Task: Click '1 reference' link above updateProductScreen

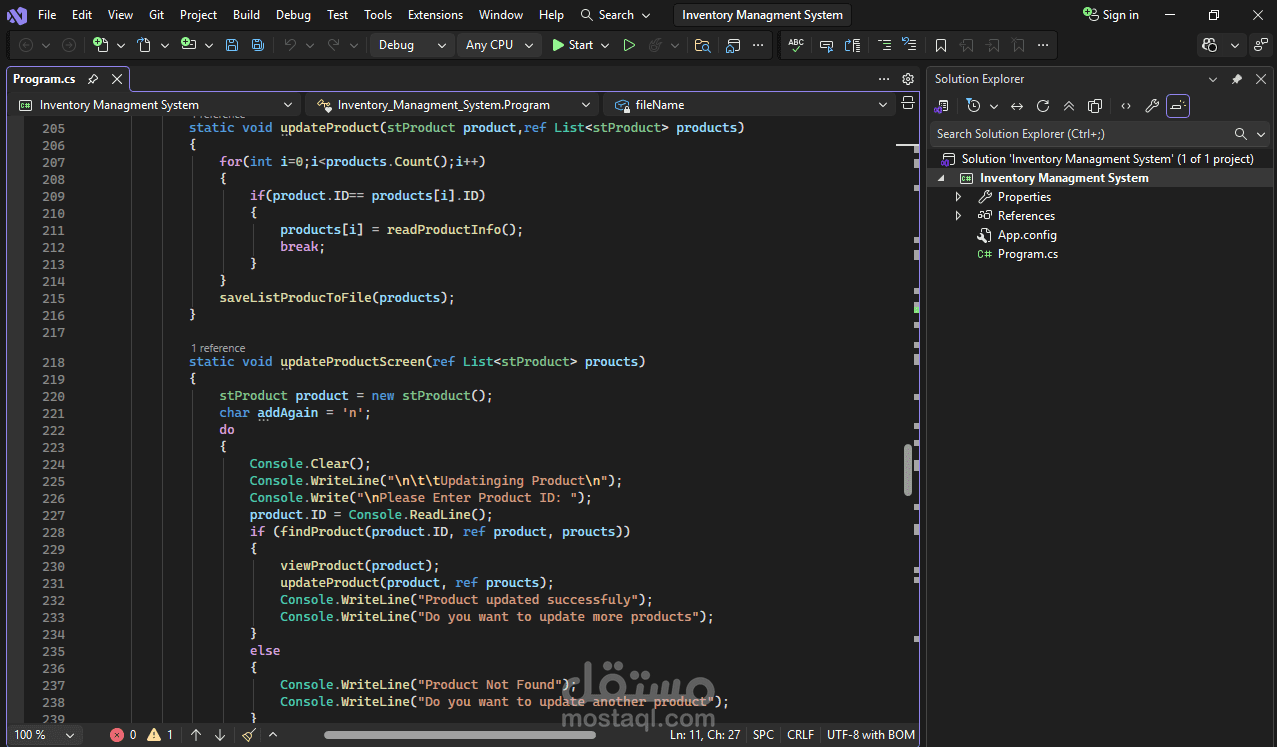Action: pos(218,348)
